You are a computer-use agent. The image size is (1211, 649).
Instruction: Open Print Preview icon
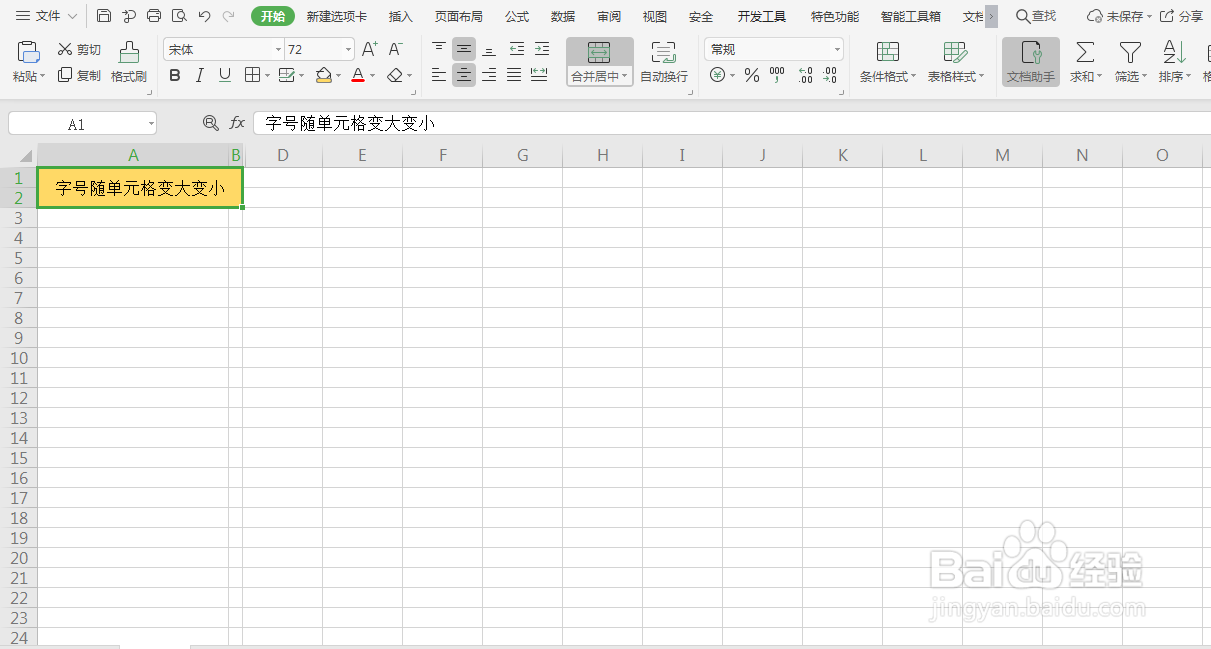pos(179,16)
